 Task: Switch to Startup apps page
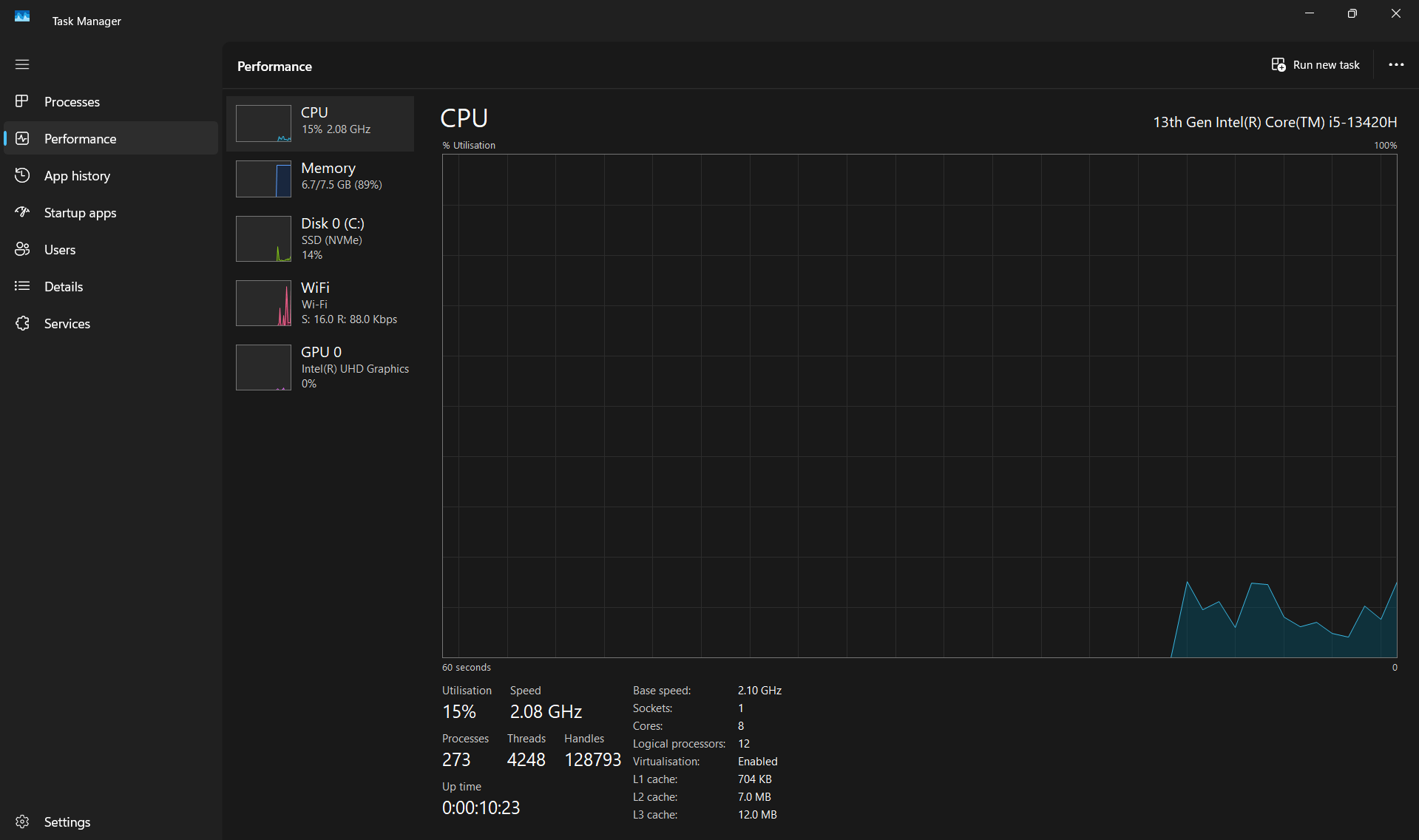(111, 212)
